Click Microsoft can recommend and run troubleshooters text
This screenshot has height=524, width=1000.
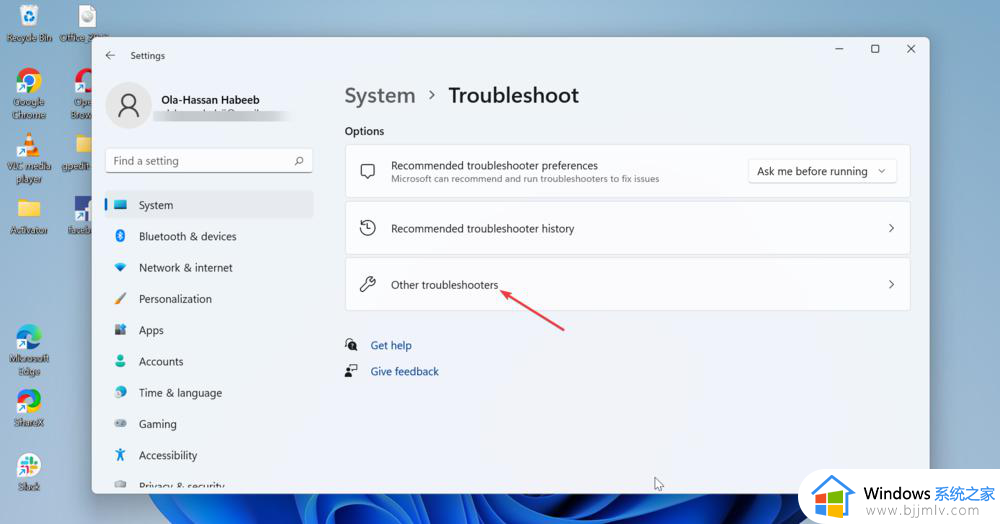(525, 179)
